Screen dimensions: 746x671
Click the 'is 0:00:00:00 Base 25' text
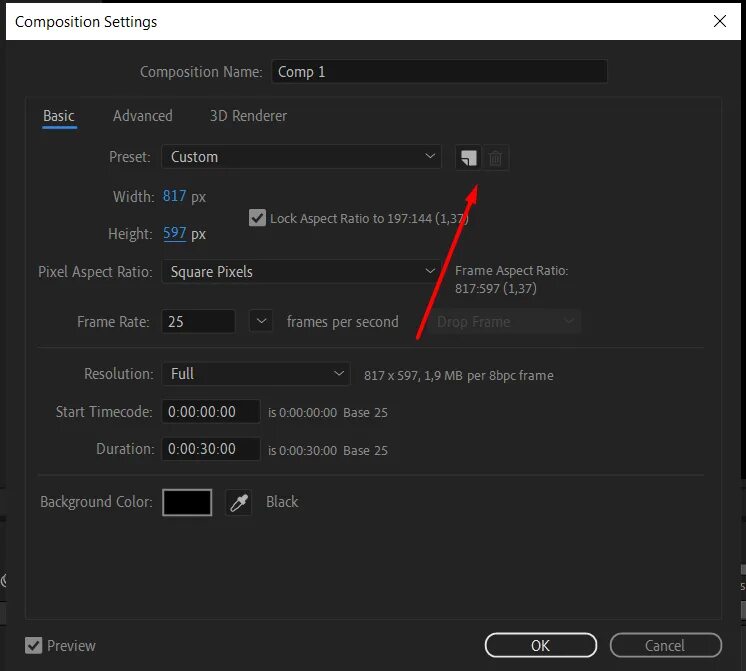pos(328,413)
